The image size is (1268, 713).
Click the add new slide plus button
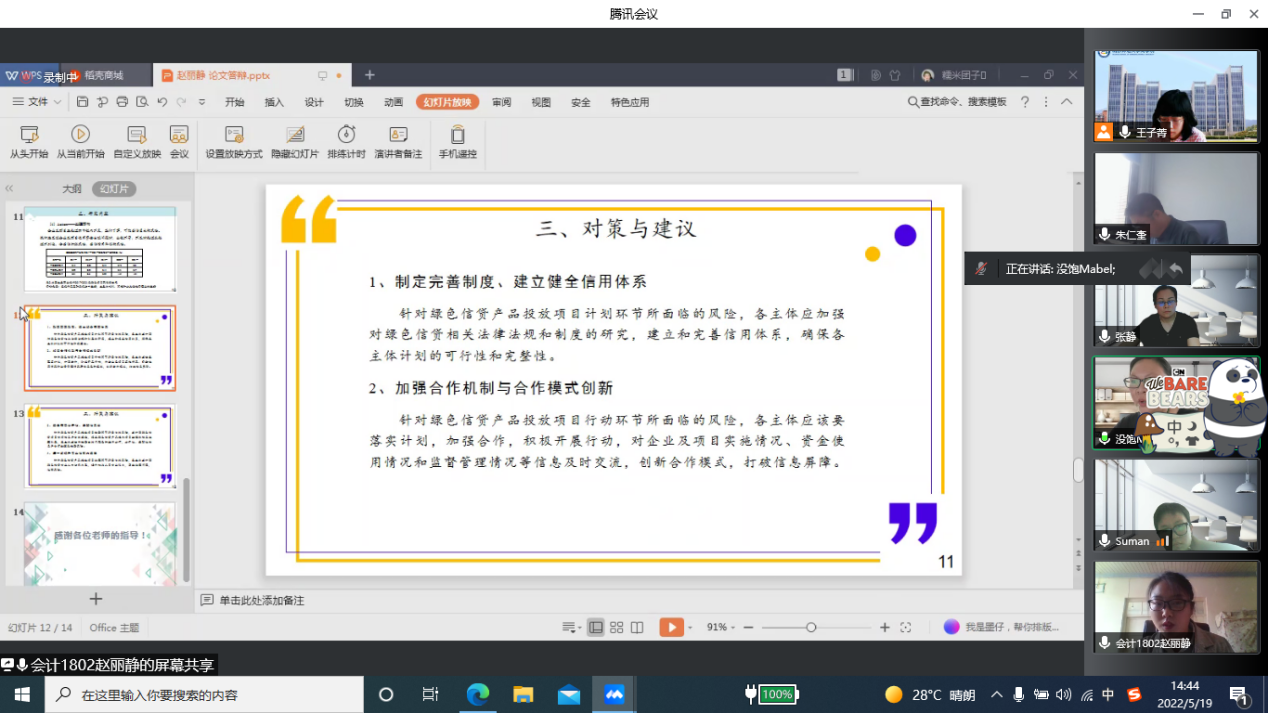96,599
